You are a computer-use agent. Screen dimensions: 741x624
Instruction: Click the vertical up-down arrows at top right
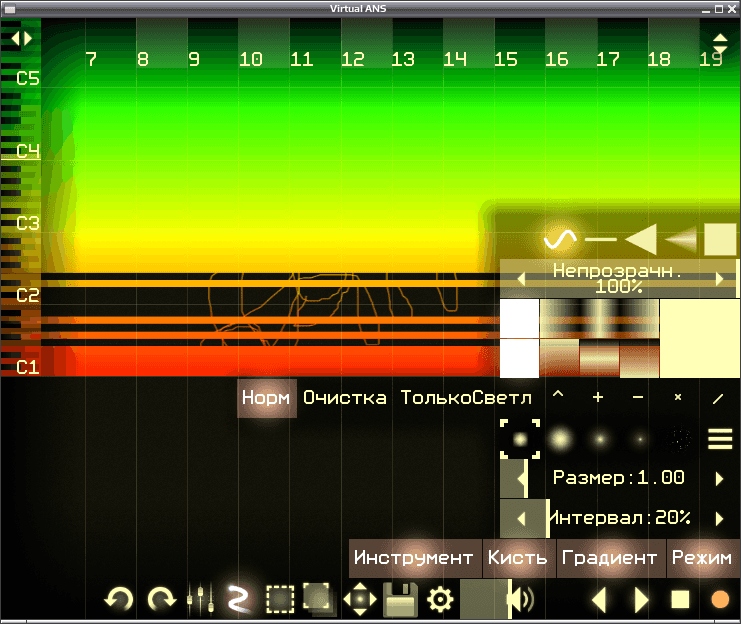720,43
